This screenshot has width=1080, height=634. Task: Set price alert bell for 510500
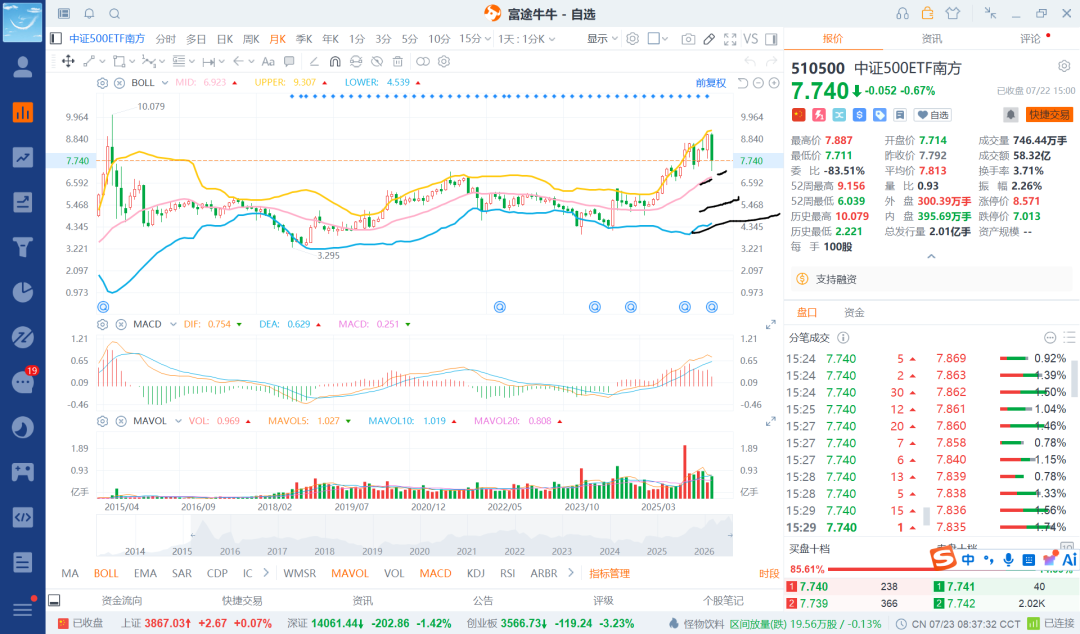tap(1010, 114)
